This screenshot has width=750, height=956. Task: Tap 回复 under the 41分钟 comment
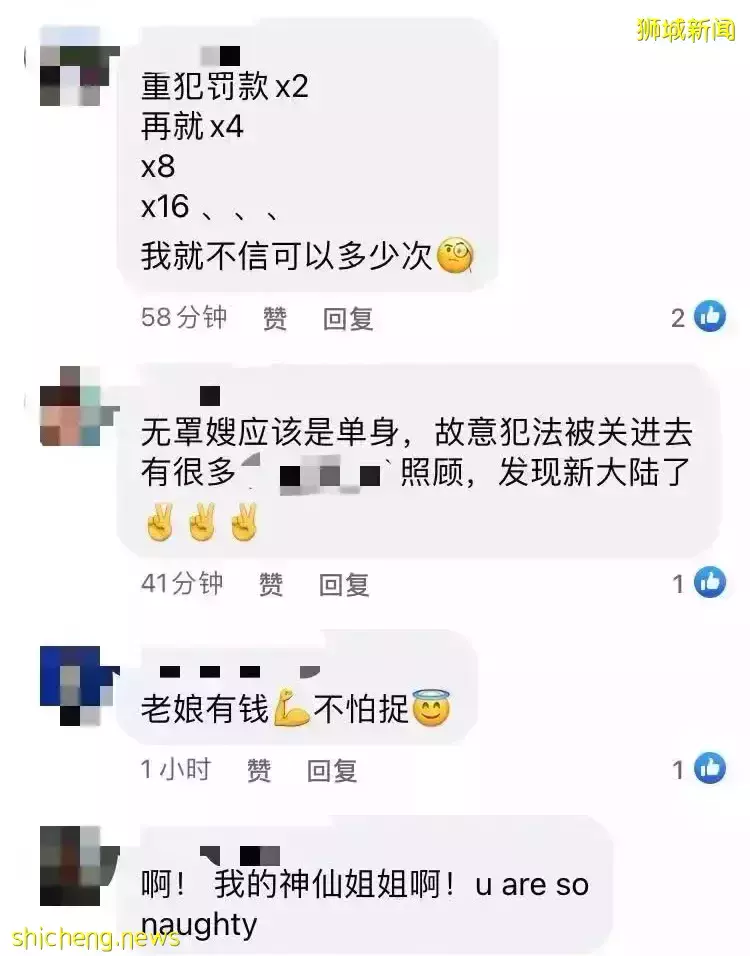[345, 584]
